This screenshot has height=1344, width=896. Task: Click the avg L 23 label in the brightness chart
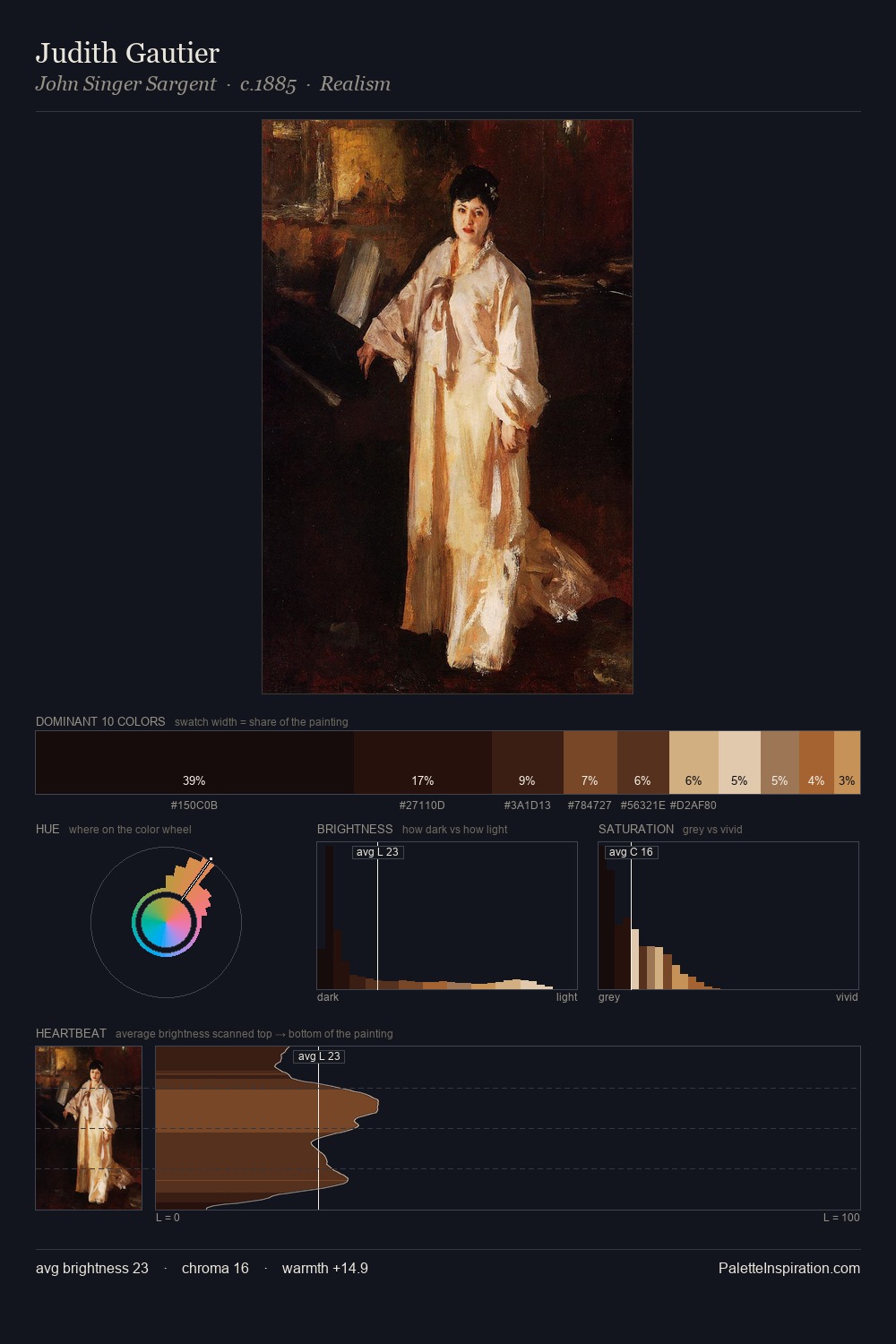coord(377,852)
